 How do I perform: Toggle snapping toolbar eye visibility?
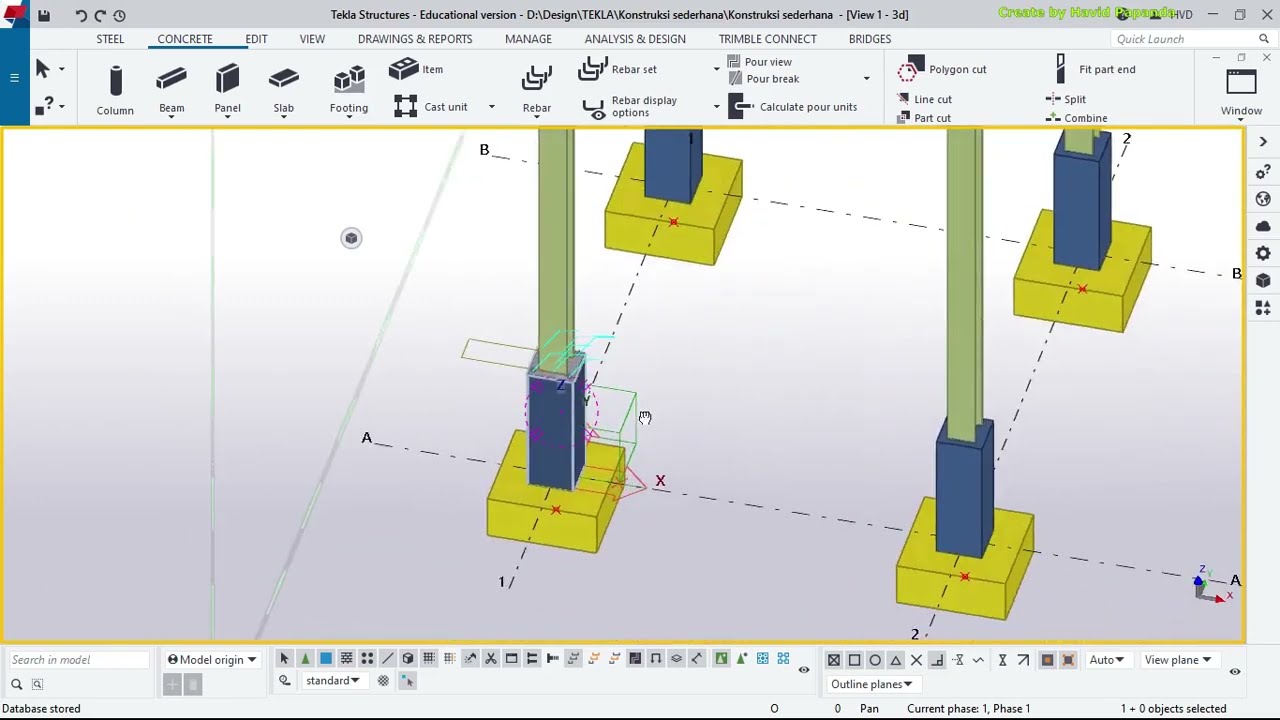[1235, 671]
